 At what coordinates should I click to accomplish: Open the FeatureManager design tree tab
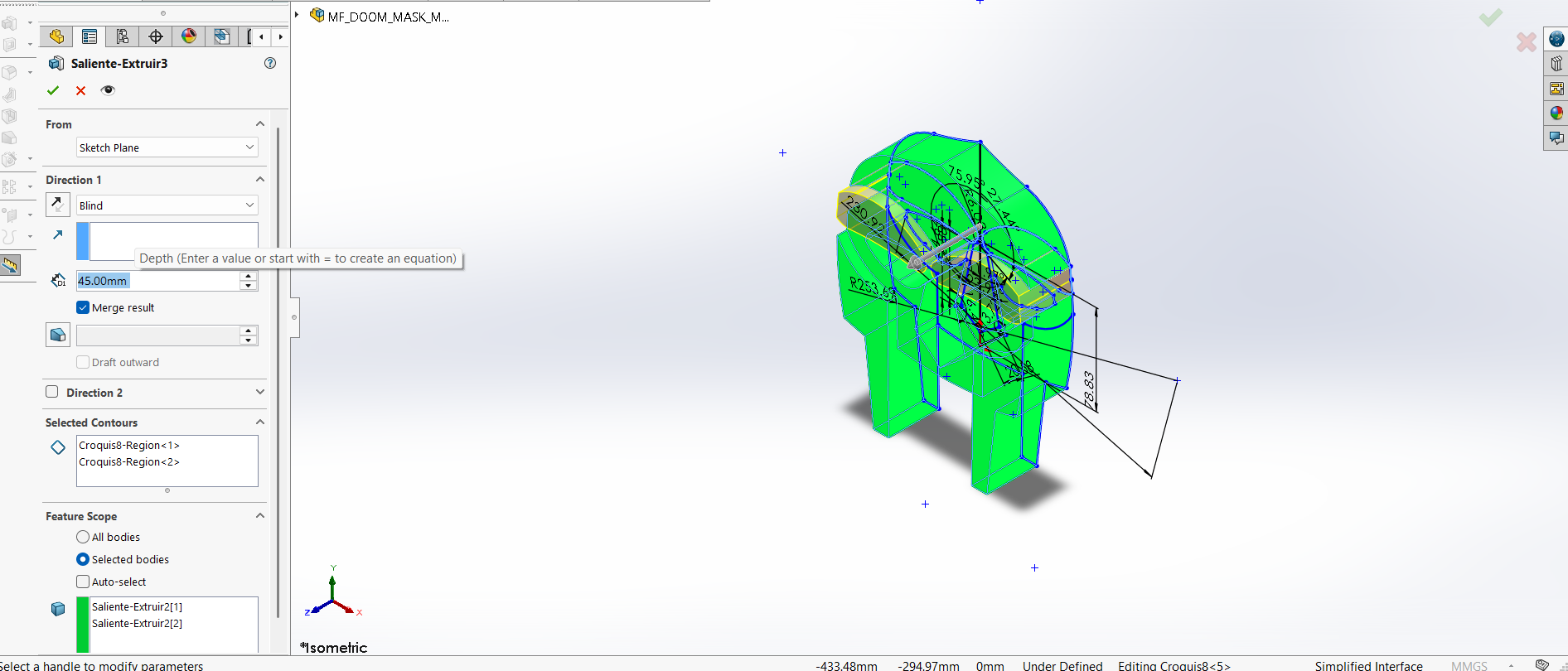tap(56, 36)
